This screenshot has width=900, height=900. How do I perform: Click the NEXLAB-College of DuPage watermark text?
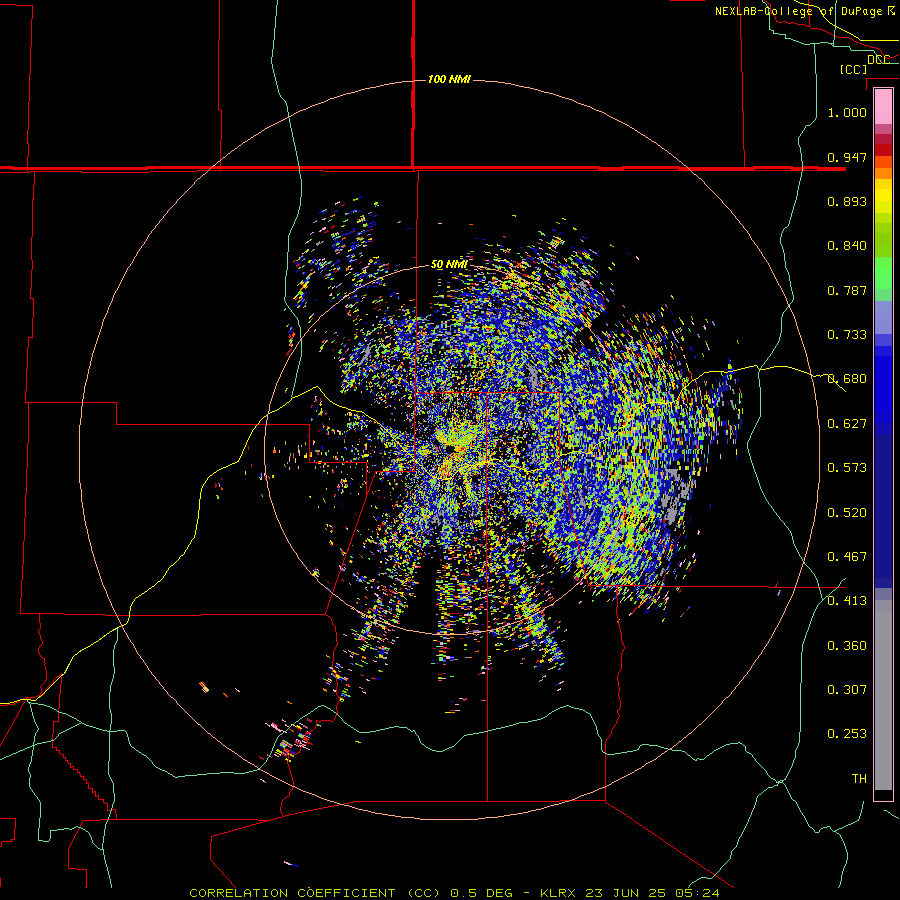click(804, 11)
